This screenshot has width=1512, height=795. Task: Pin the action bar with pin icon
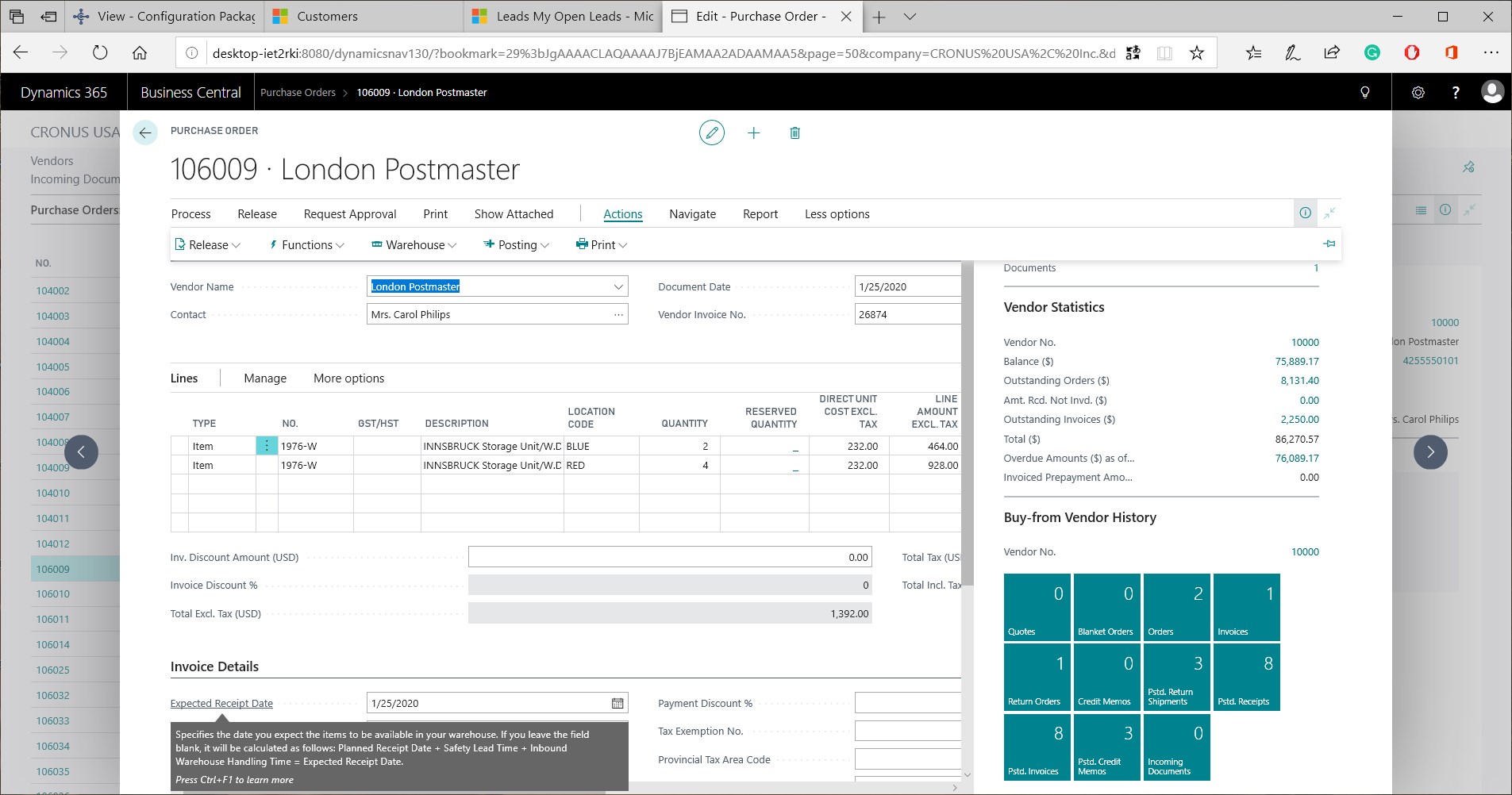pyautogui.click(x=1329, y=244)
